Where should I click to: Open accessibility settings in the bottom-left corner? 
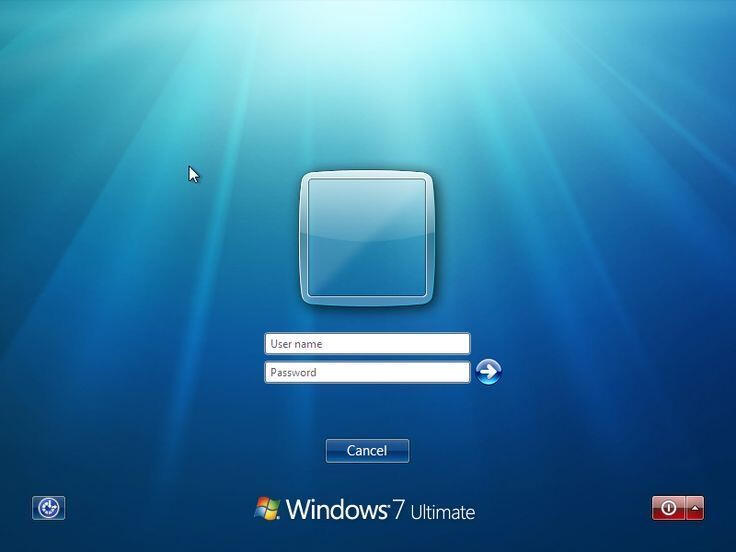click(48, 508)
